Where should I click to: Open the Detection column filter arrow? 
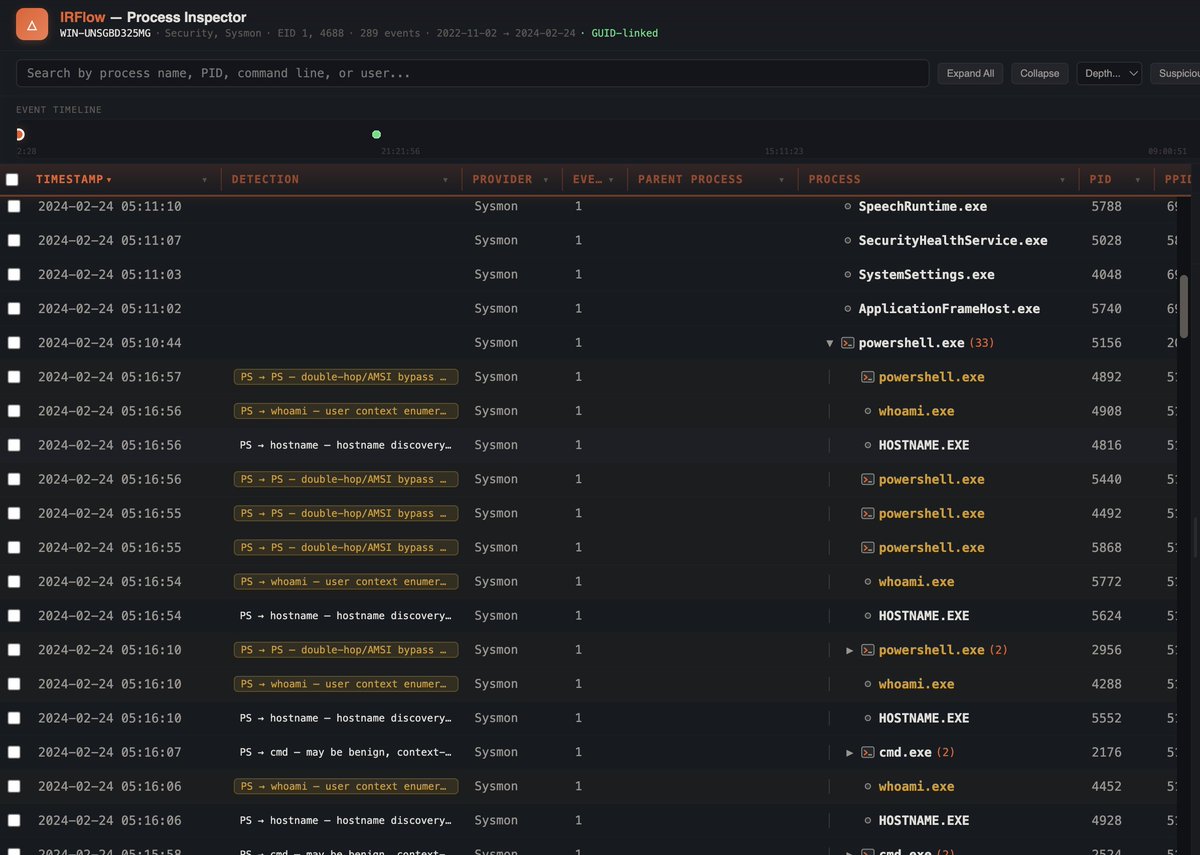[446, 180]
